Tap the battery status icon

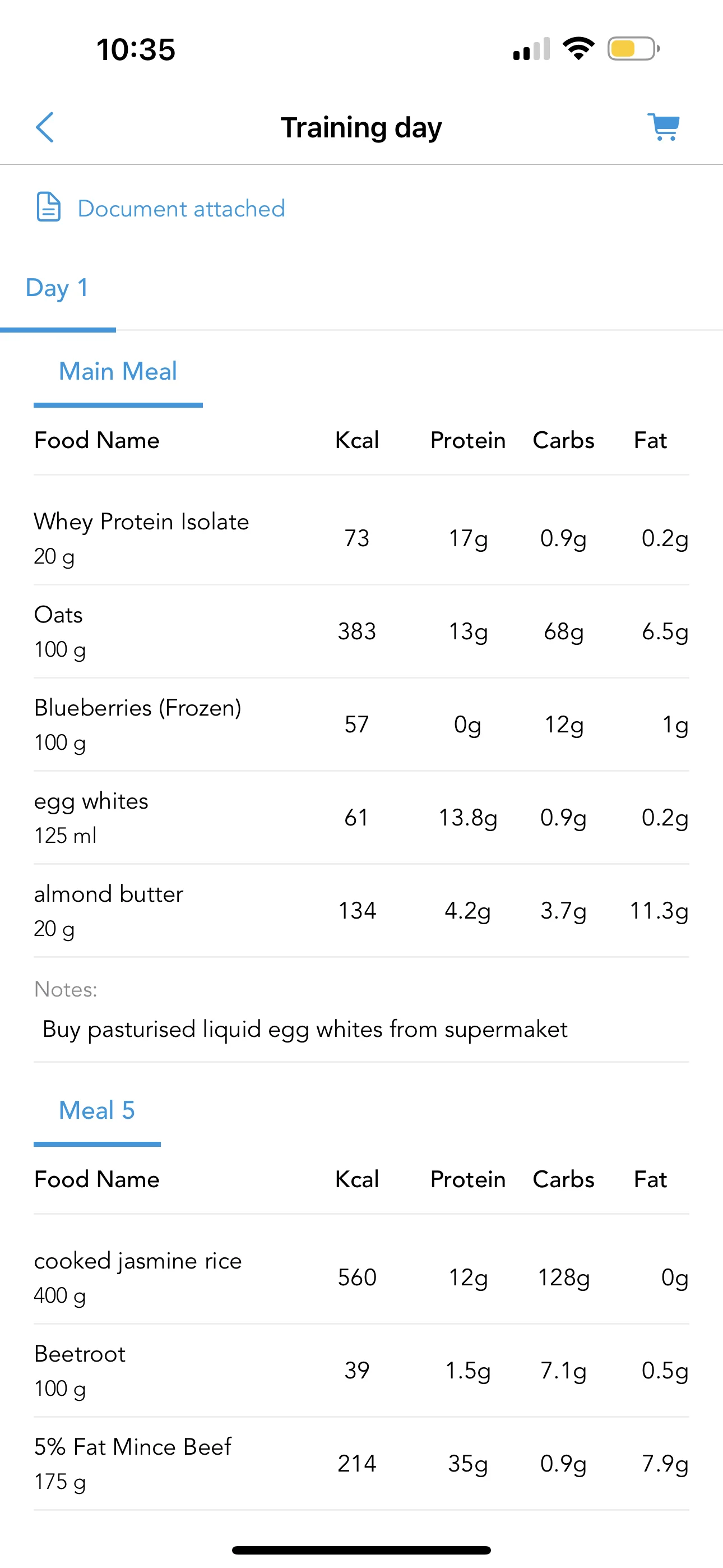coord(633,49)
